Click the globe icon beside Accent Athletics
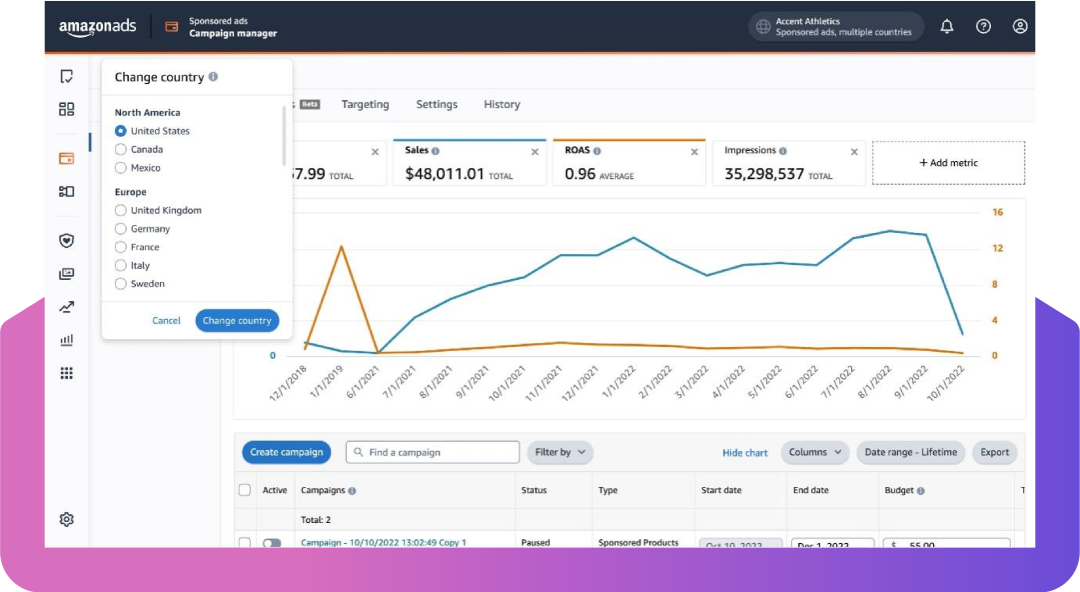The width and height of the screenshot is (1080, 592). point(763,26)
